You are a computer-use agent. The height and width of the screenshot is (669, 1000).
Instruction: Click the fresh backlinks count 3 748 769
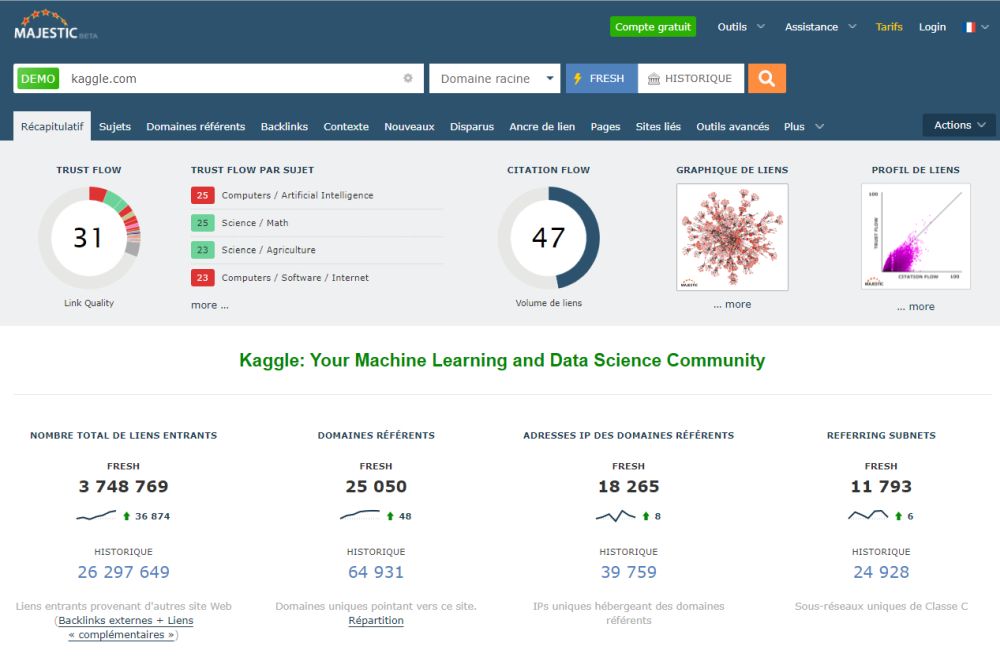(x=124, y=487)
